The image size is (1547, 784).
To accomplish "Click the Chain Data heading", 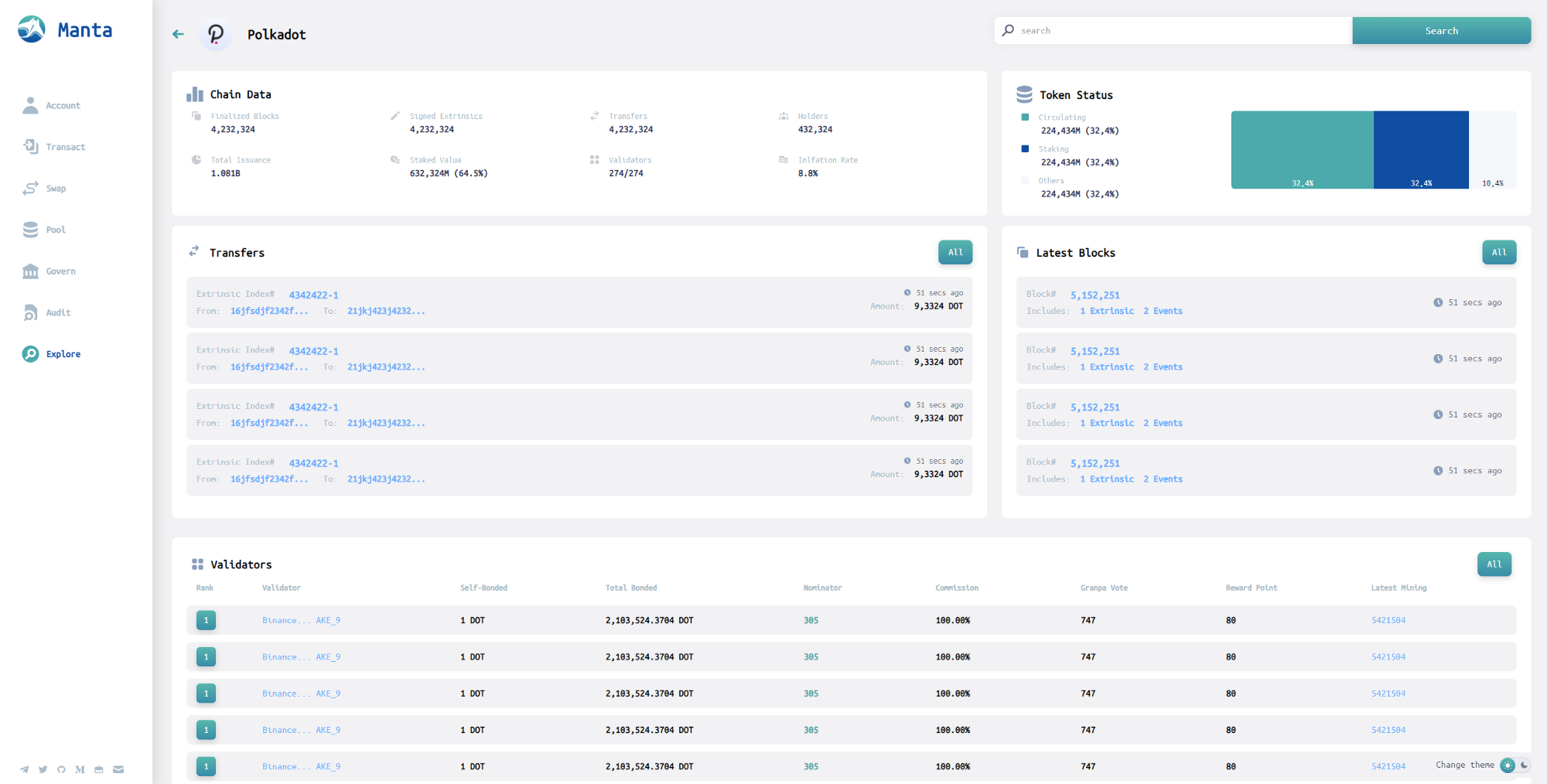I will tap(241, 94).
